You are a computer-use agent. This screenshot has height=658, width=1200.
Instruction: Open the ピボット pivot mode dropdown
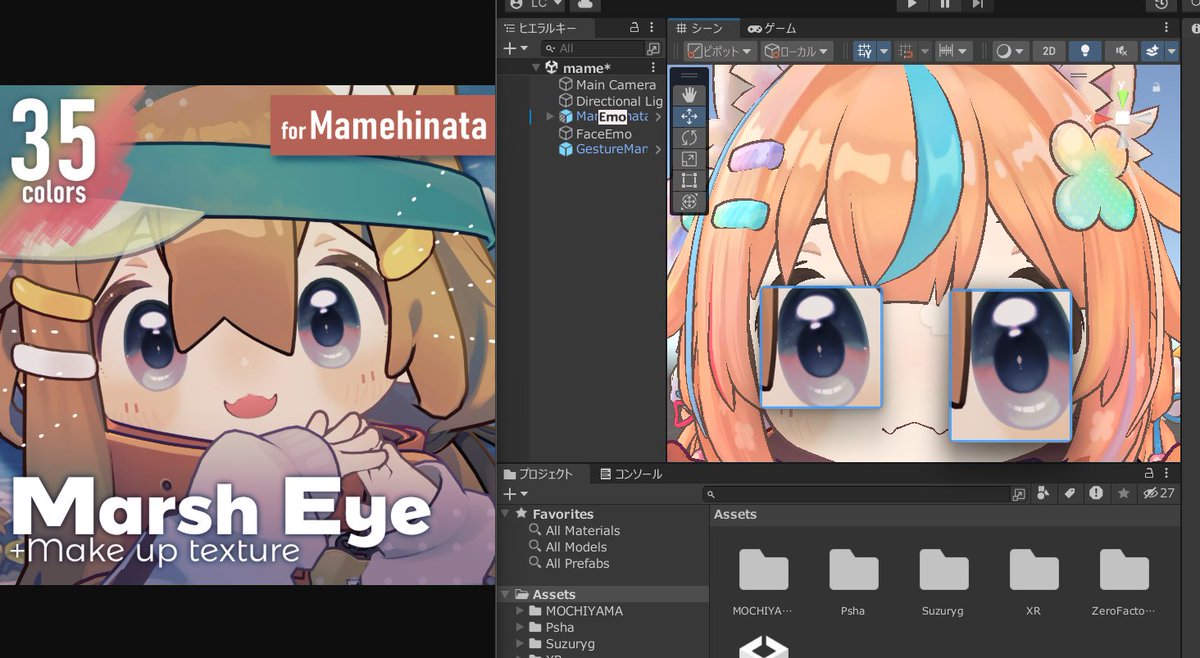pos(720,51)
